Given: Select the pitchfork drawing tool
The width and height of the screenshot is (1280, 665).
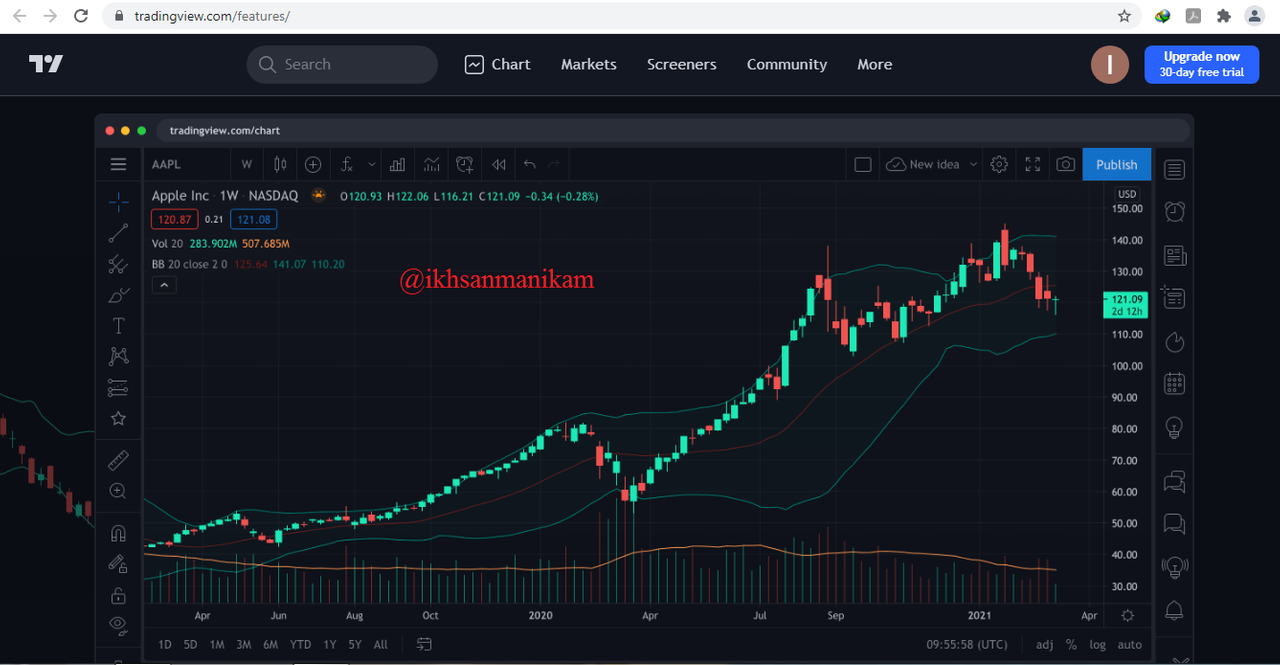Looking at the screenshot, I should click(118, 264).
